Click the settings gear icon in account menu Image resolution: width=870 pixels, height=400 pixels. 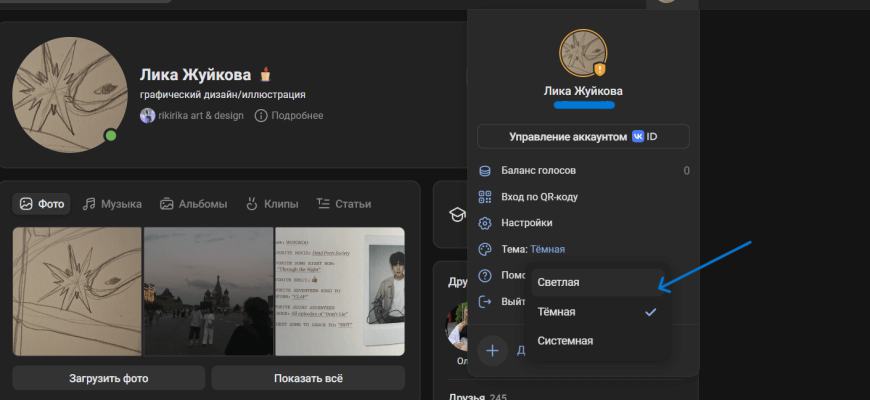coord(486,223)
